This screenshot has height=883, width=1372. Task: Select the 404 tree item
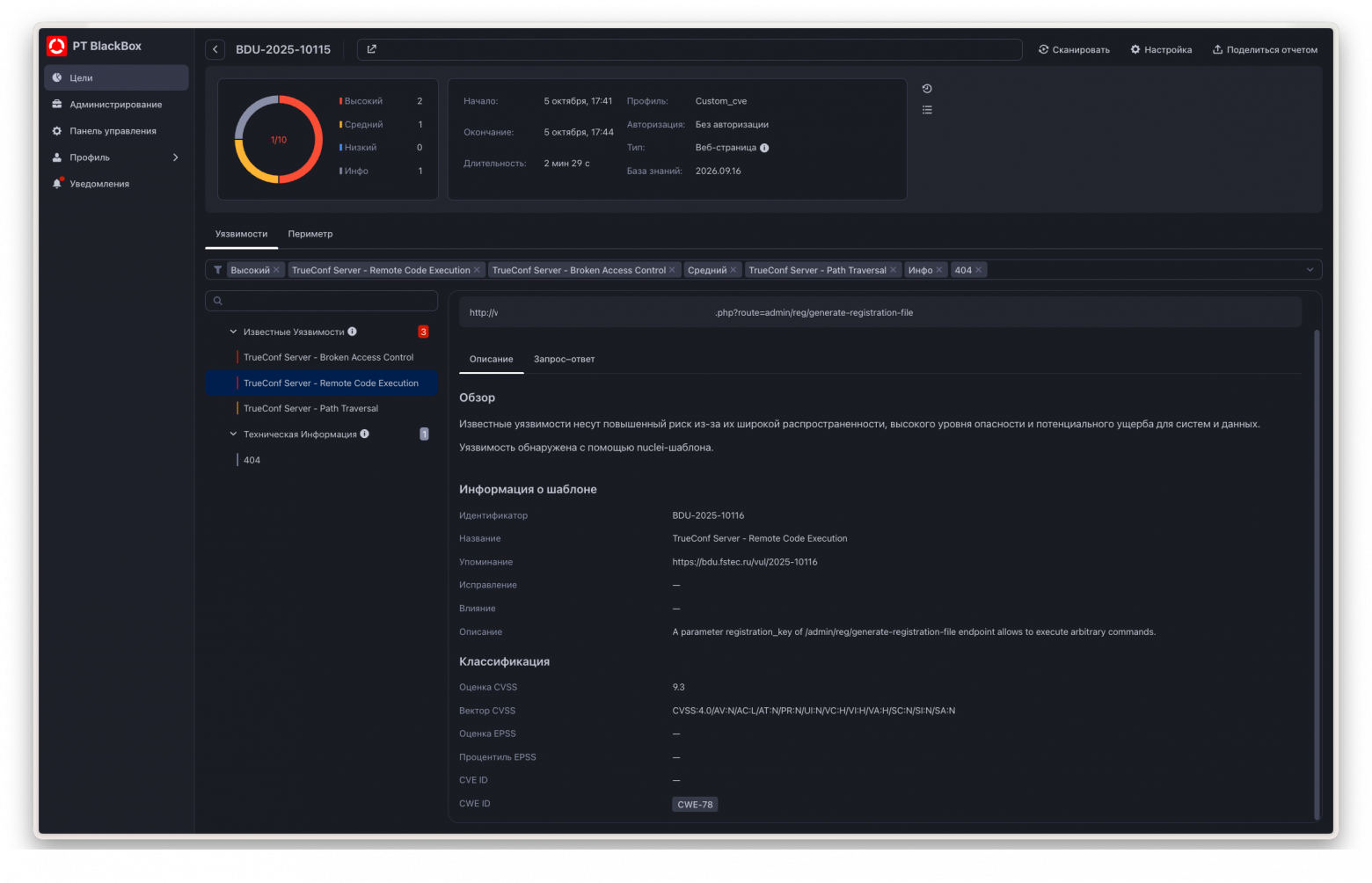[x=322, y=460]
